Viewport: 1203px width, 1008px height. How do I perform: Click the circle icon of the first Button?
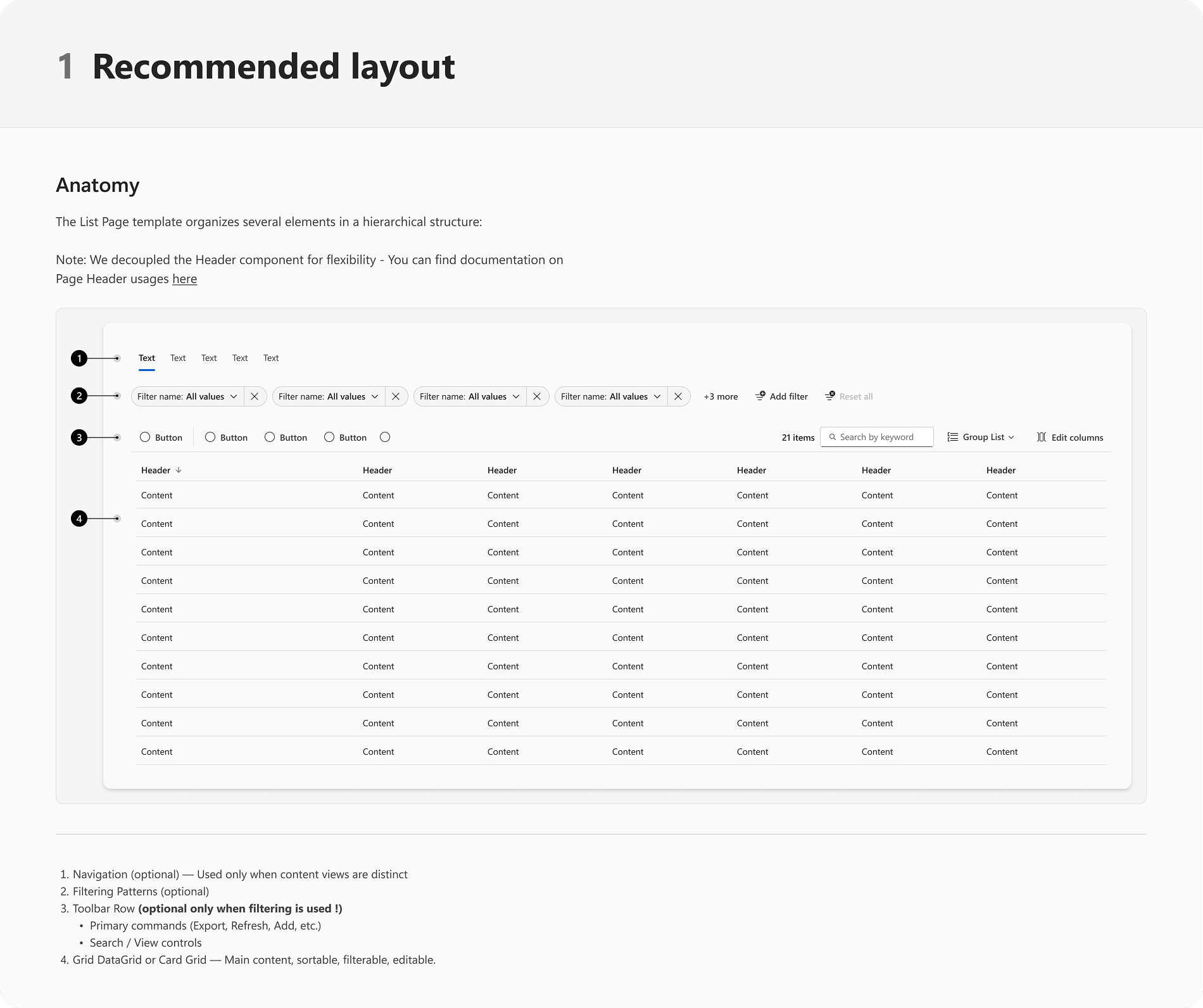pyautogui.click(x=145, y=437)
